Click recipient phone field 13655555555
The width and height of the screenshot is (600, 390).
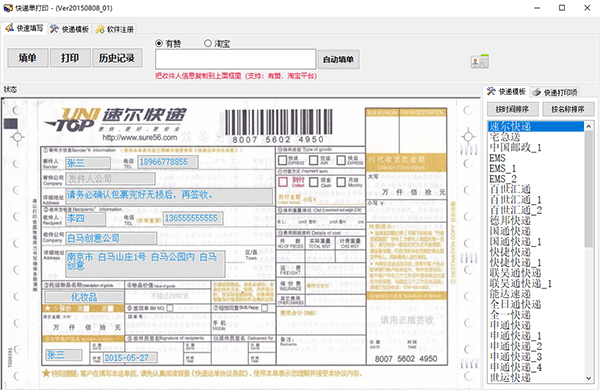click(193, 218)
